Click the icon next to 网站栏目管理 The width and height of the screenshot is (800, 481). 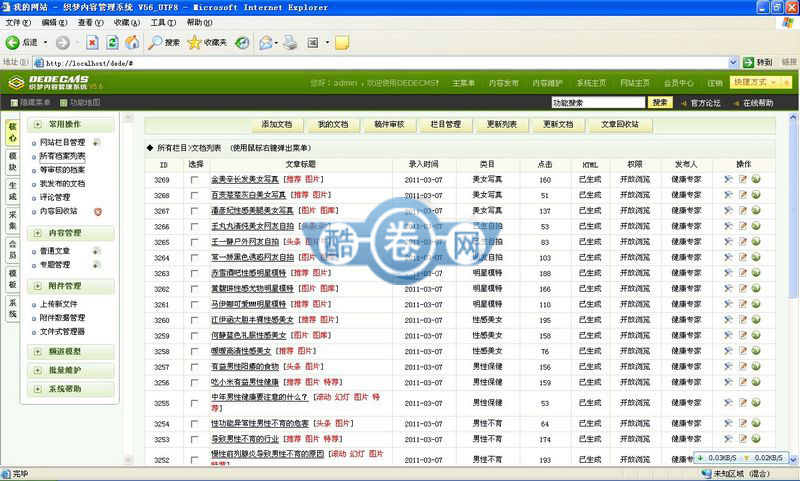96,142
